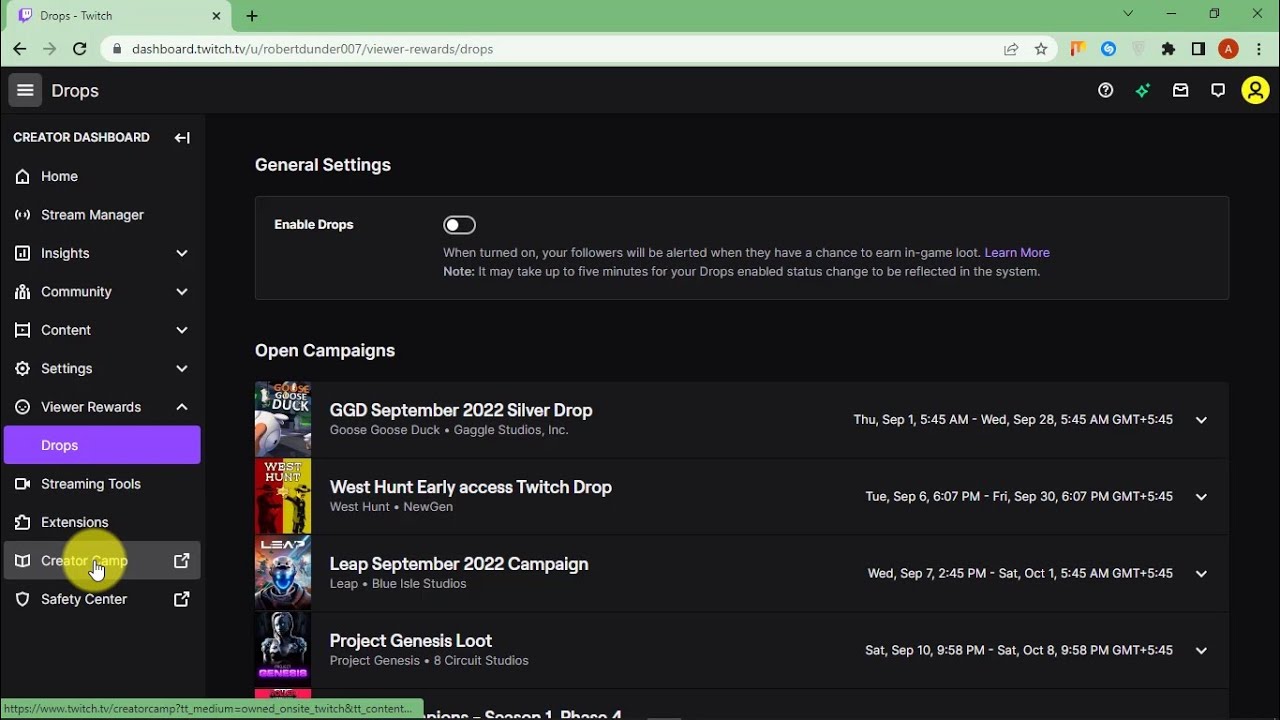Open new browser tab with plus
Viewport: 1280px width, 720px height.
(252, 16)
